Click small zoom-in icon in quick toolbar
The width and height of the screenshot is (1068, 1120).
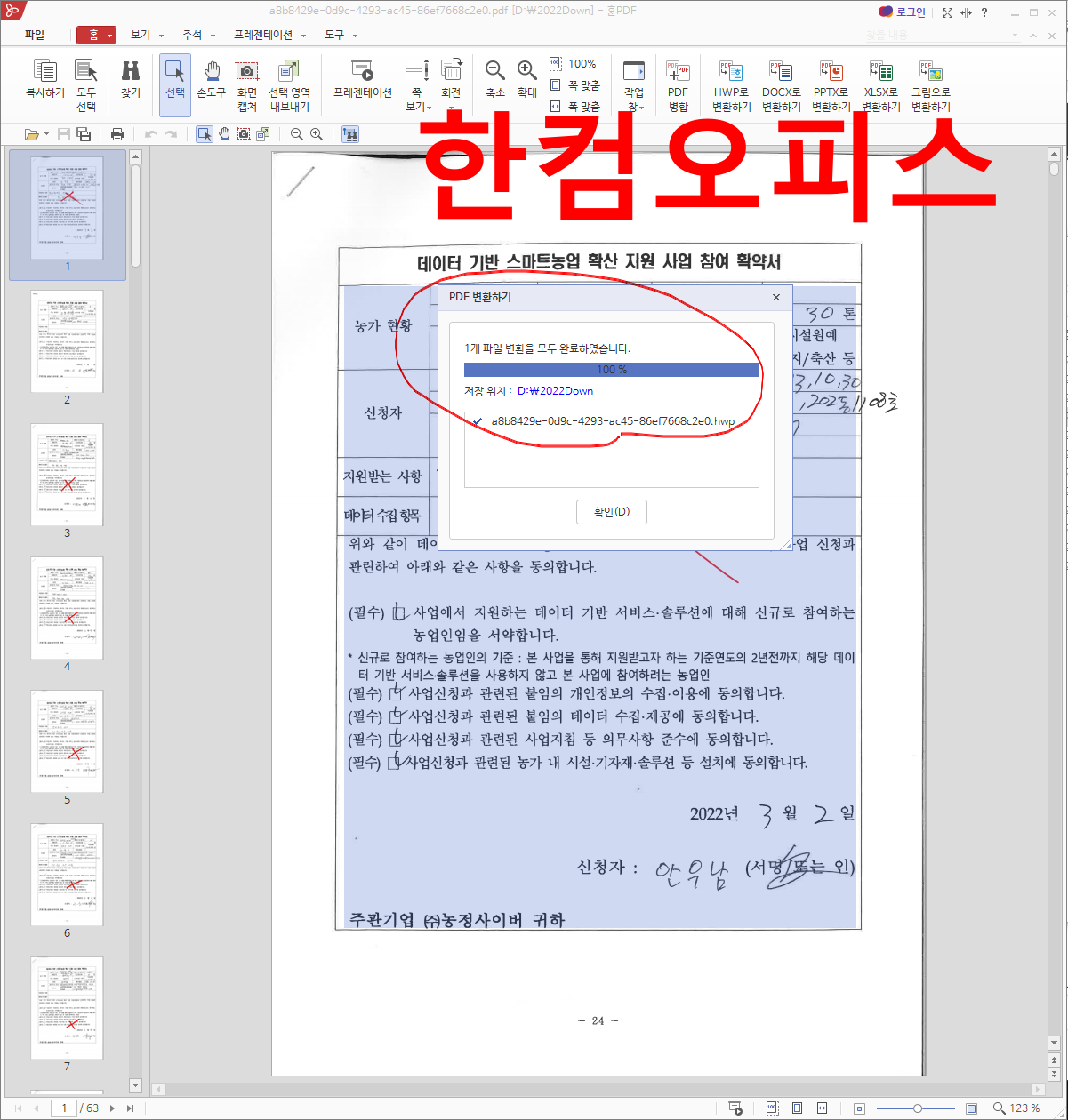pyautogui.click(x=317, y=134)
